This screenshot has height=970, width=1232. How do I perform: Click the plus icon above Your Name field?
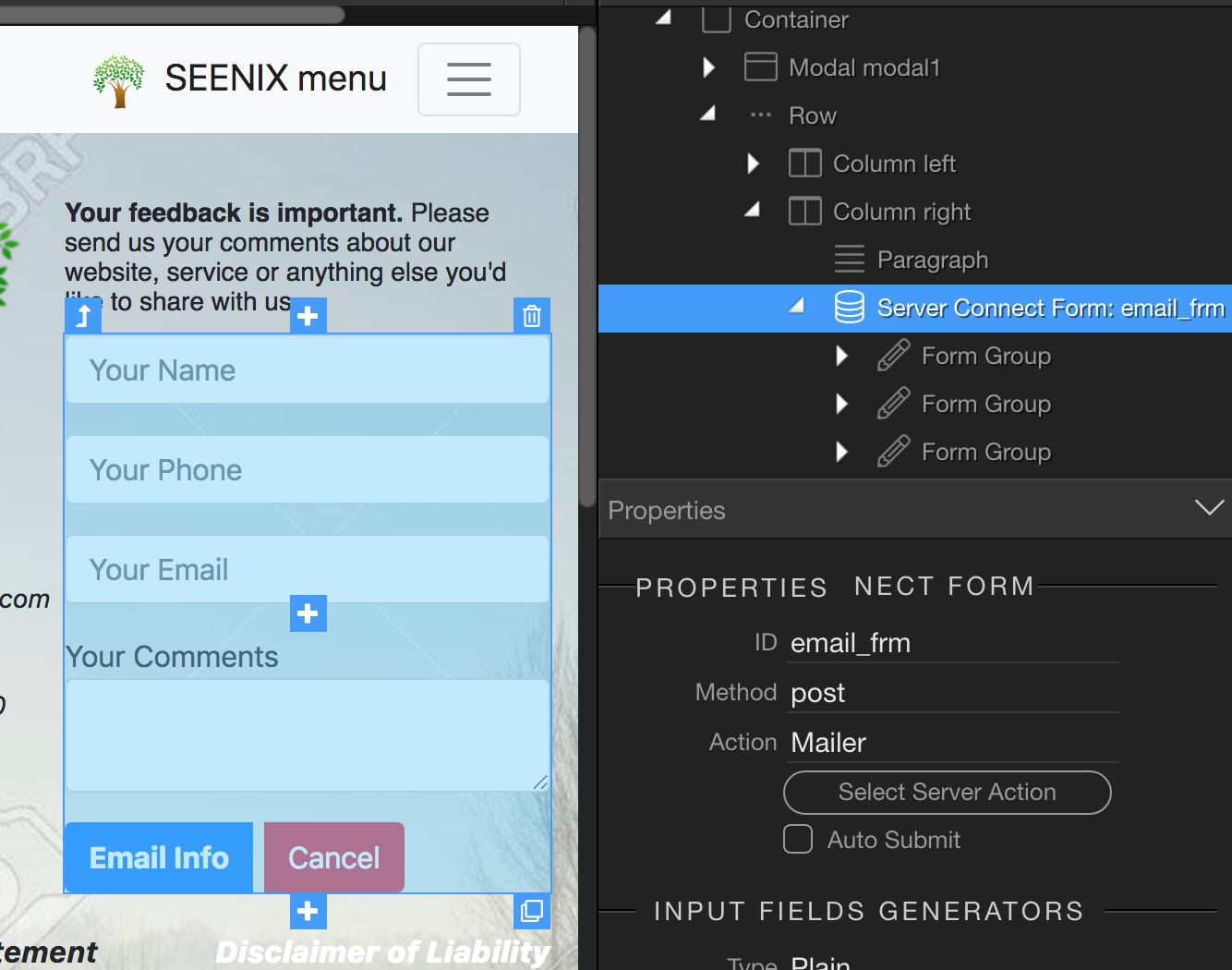coord(308,316)
